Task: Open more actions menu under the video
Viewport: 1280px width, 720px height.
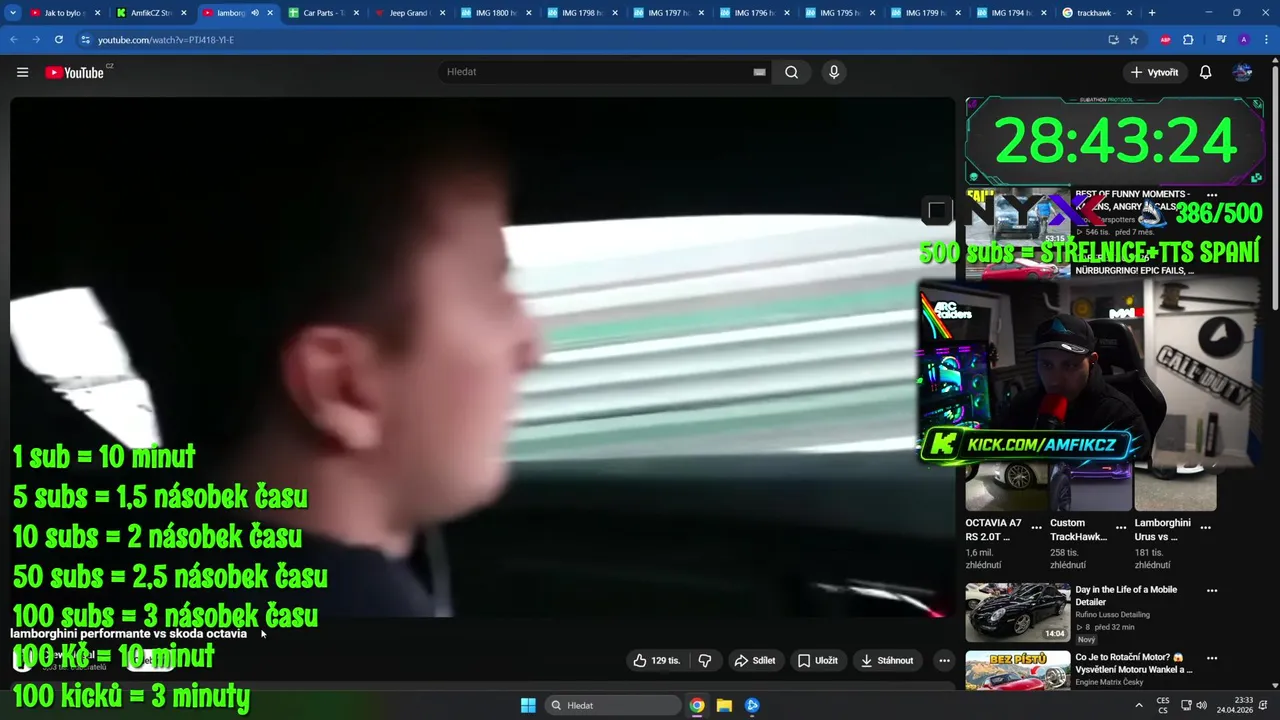Action: tap(944, 660)
